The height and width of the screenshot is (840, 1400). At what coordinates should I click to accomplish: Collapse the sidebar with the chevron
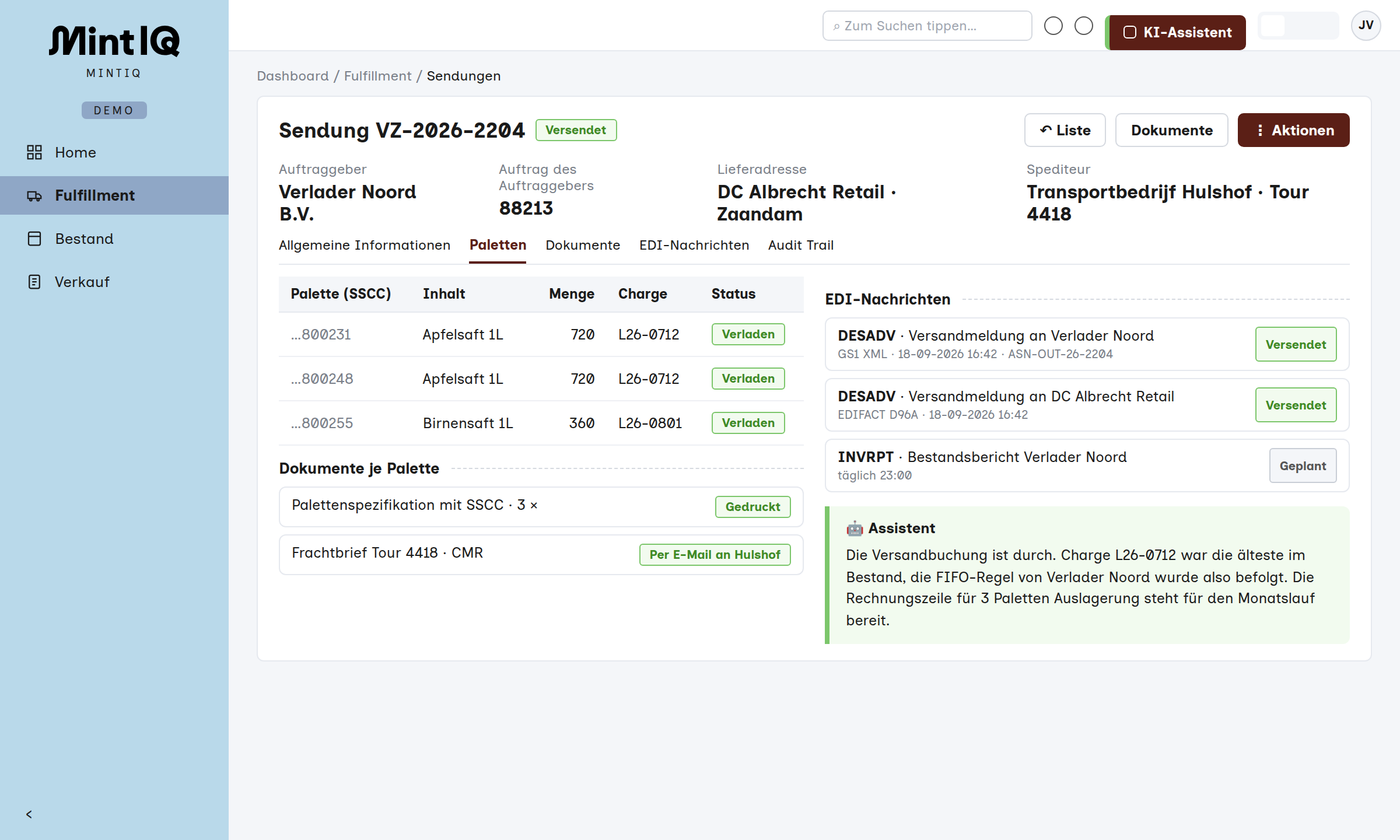coord(29,814)
